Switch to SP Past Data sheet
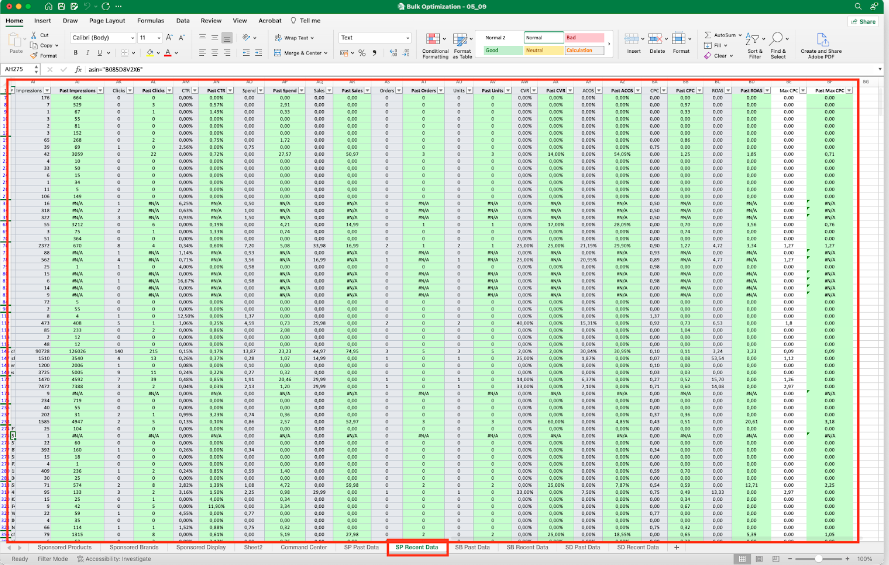 click(361, 547)
